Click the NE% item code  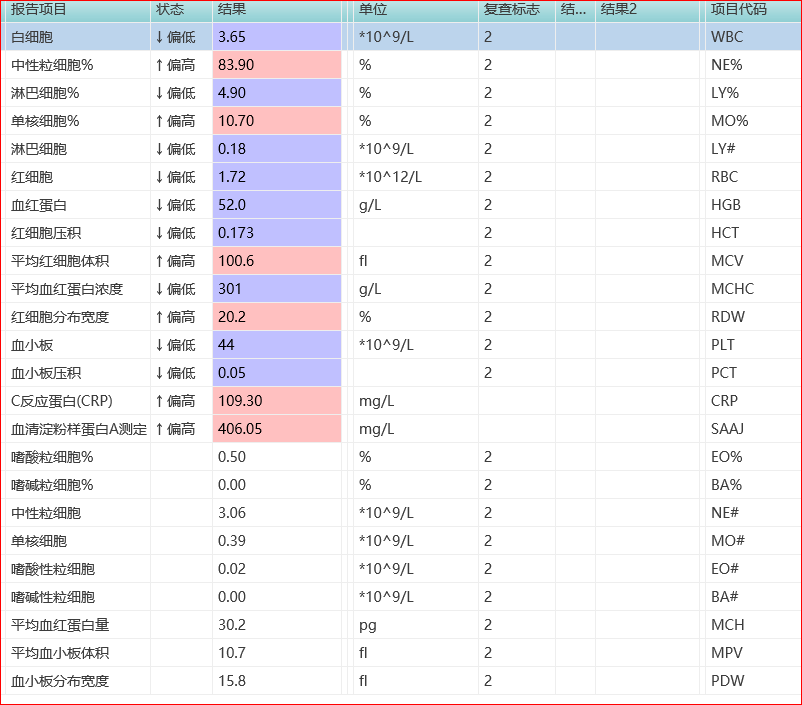pyautogui.click(x=726, y=65)
